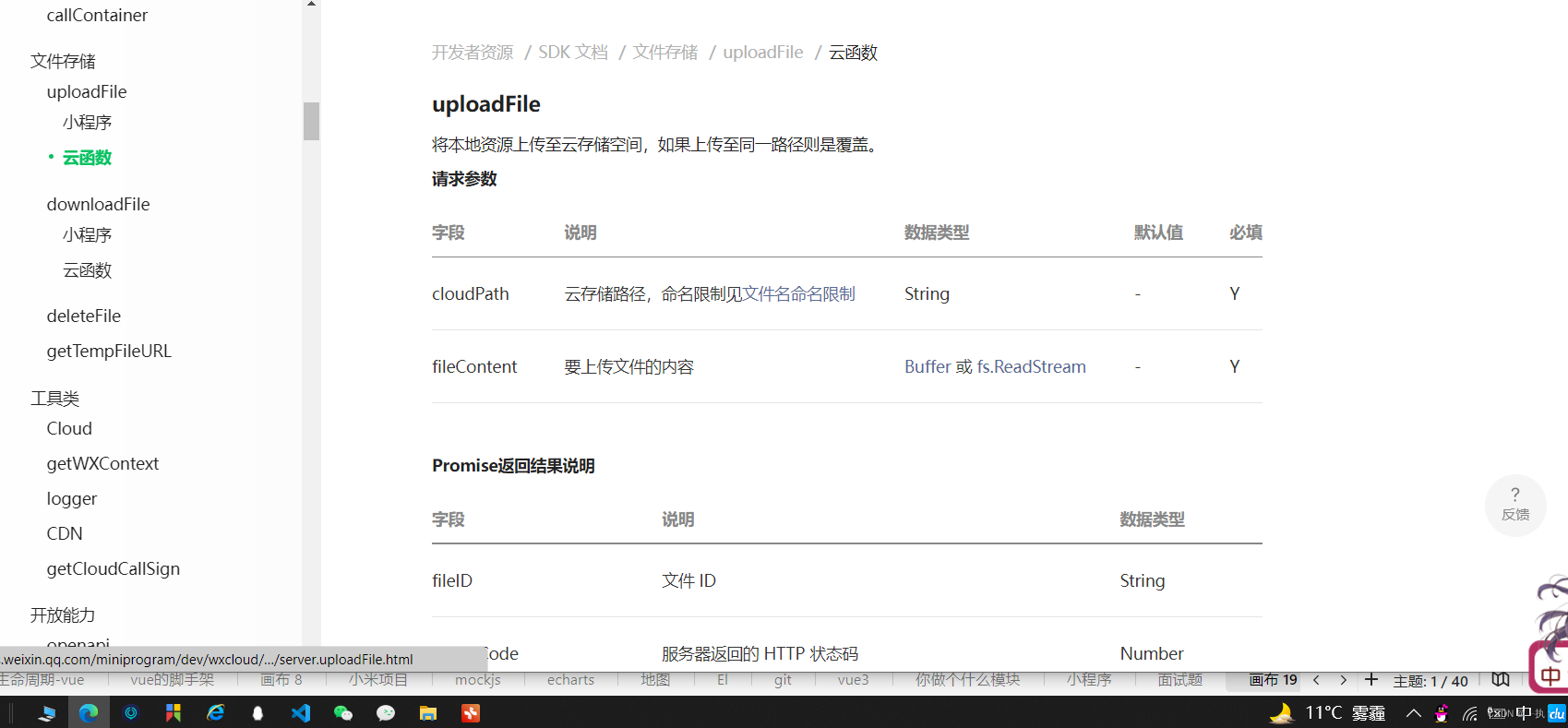Switch to the 画布 8 tab

tap(281, 680)
